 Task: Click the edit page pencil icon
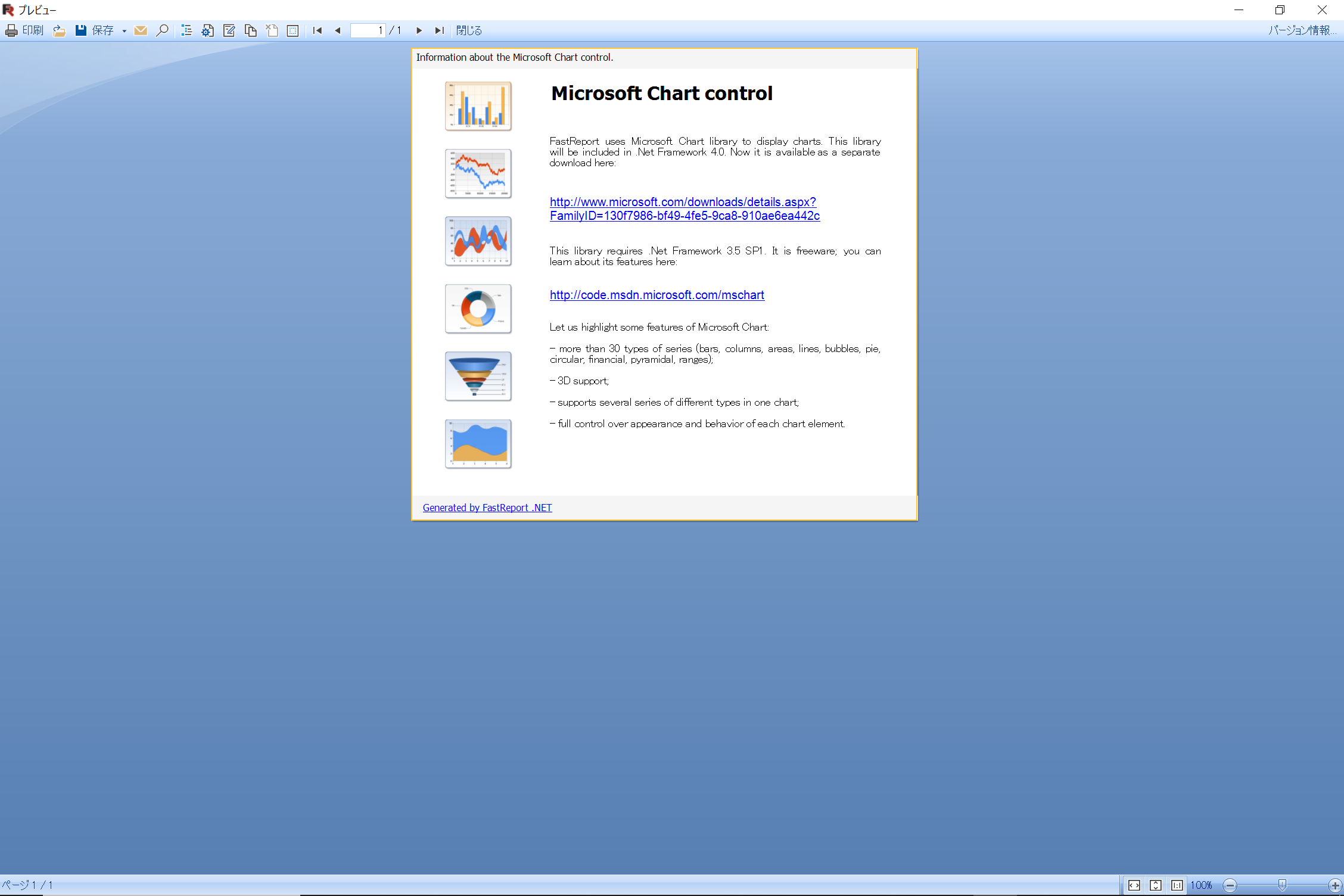point(229,30)
